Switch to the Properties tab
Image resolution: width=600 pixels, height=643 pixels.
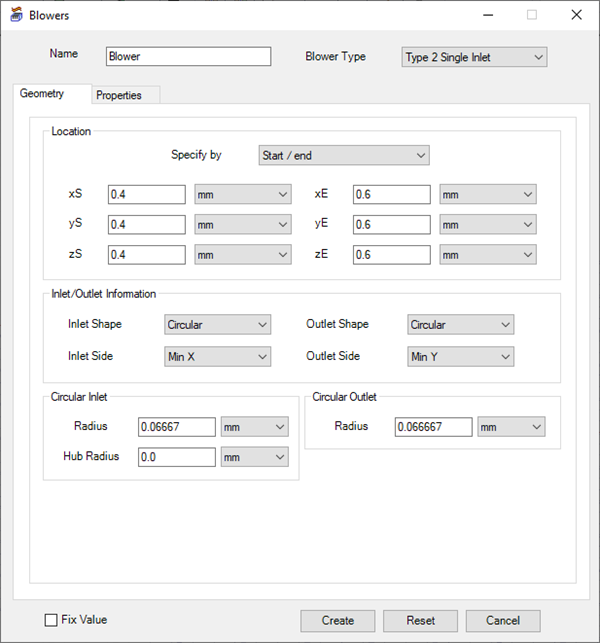click(x=119, y=95)
